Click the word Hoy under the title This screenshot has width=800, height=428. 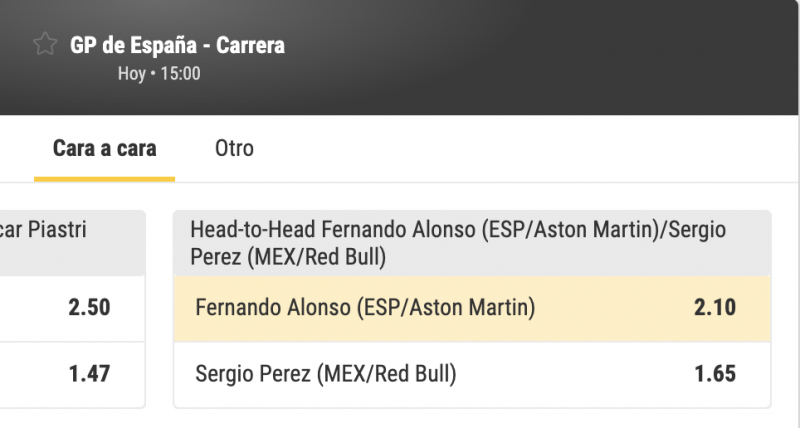pos(131,73)
